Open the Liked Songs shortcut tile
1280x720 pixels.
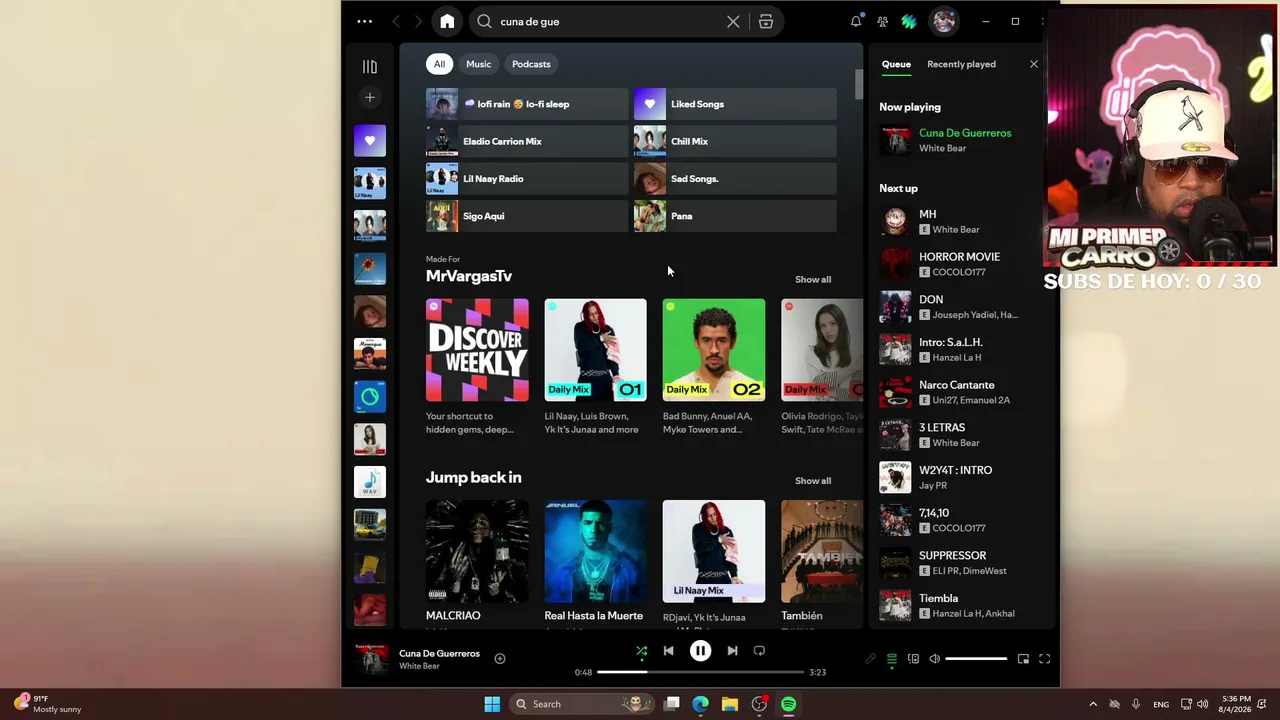tap(735, 104)
